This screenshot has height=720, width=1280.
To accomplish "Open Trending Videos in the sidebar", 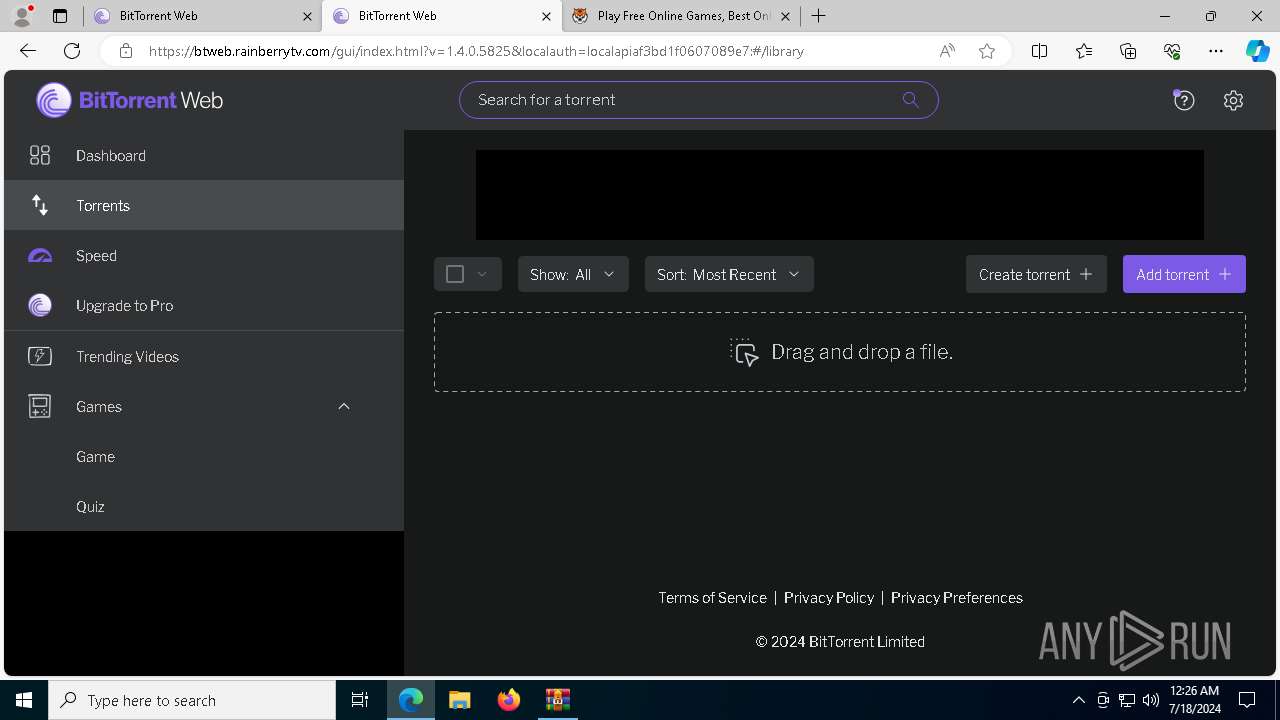I will click(204, 356).
